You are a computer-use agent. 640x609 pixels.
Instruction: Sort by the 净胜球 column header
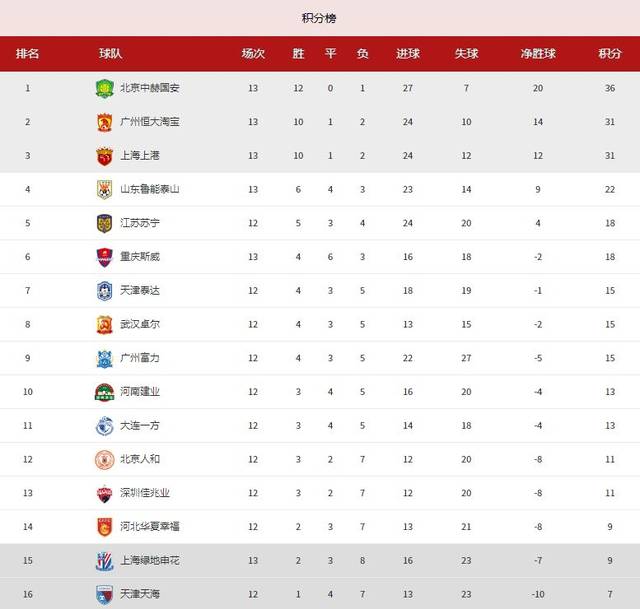(538, 53)
